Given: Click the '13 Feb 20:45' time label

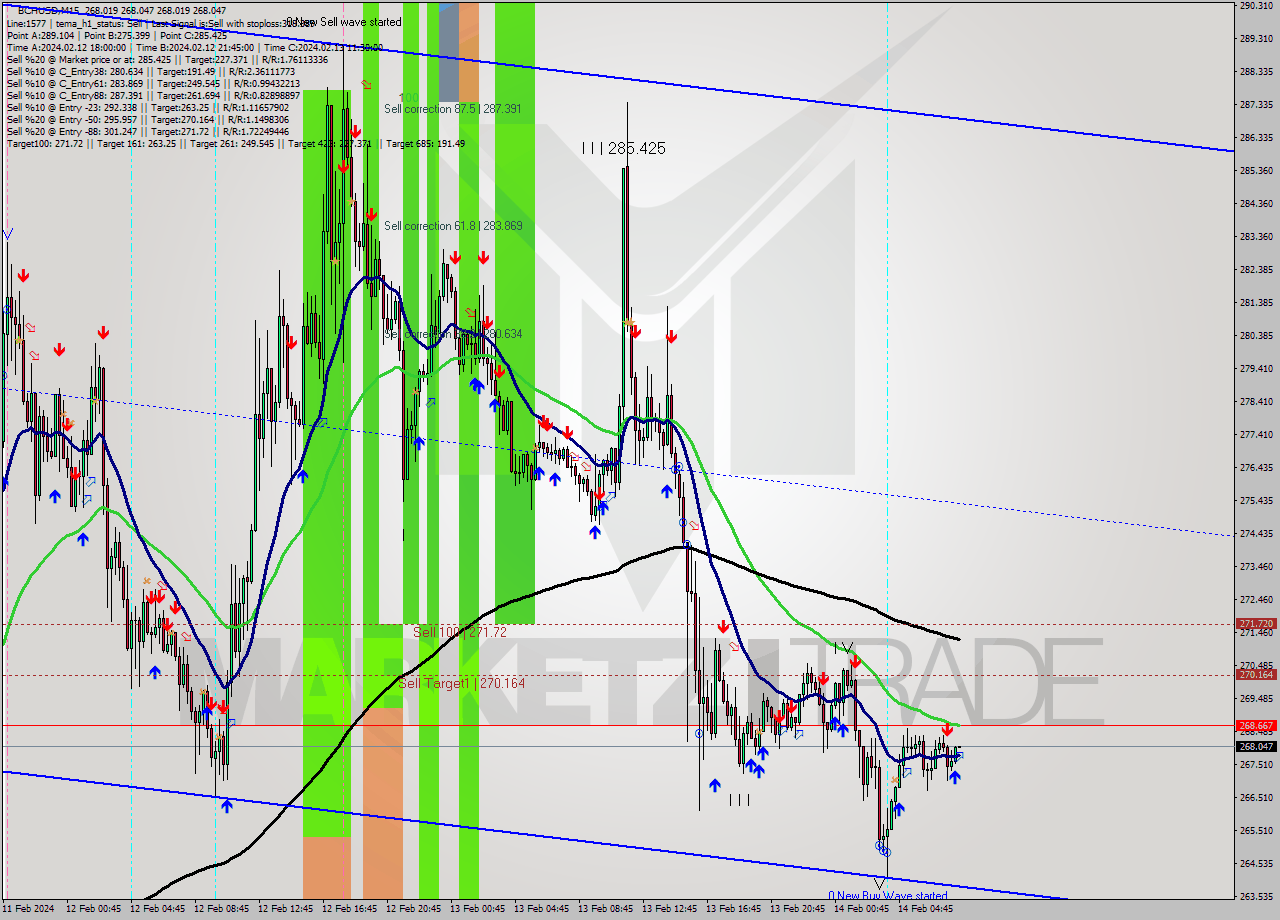Looking at the screenshot, I should pyautogui.click(x=797, y=909).
